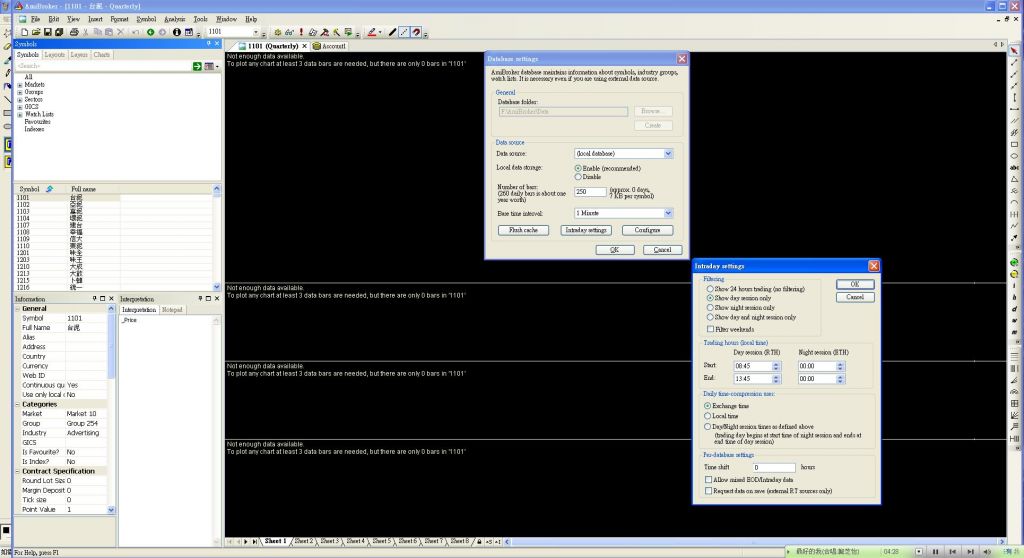Viewport: 1024px width, 558px height.
Task: Click the sort icon beside Symbol header
Action: tap(49, 189)
